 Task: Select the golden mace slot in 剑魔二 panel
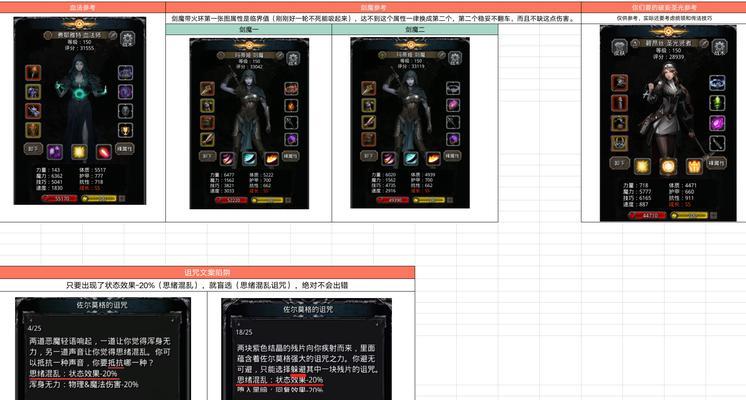[368, 88]
